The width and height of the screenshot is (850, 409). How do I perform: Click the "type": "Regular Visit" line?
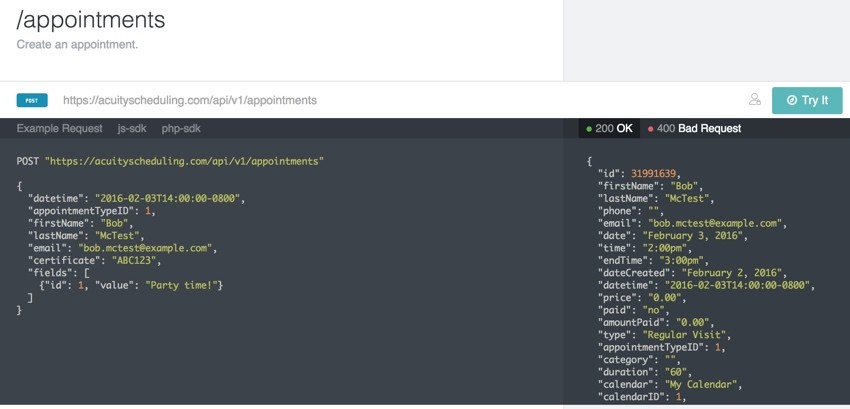665,335
